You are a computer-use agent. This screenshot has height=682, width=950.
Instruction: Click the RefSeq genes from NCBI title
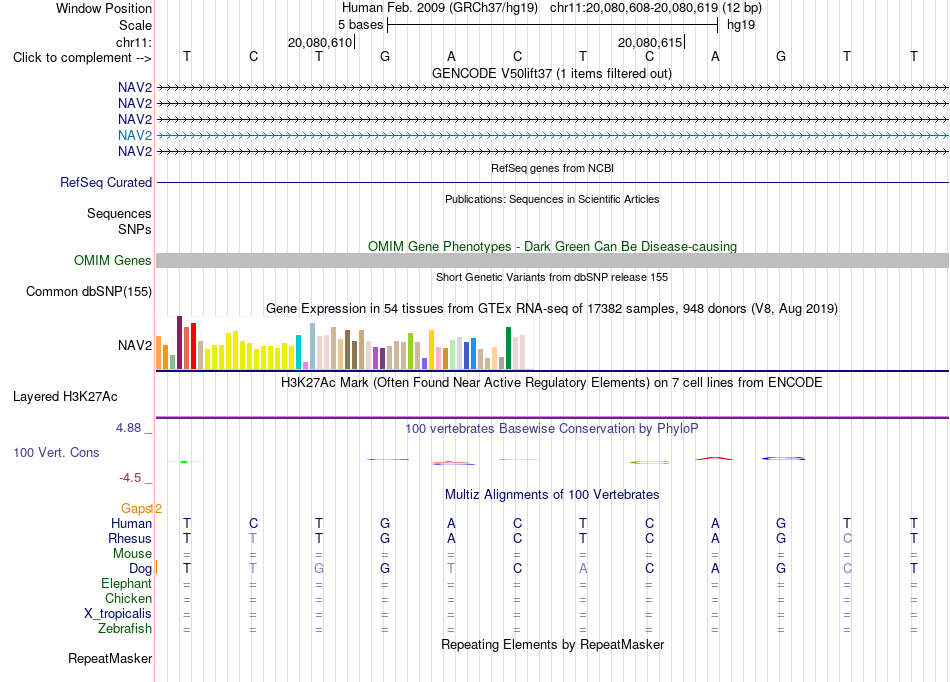coord(552,168)
